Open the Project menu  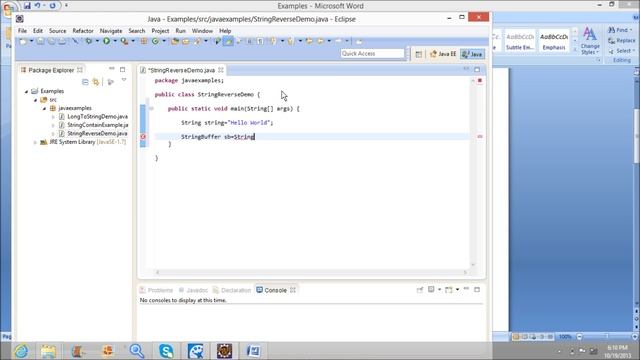pos(160,31)
